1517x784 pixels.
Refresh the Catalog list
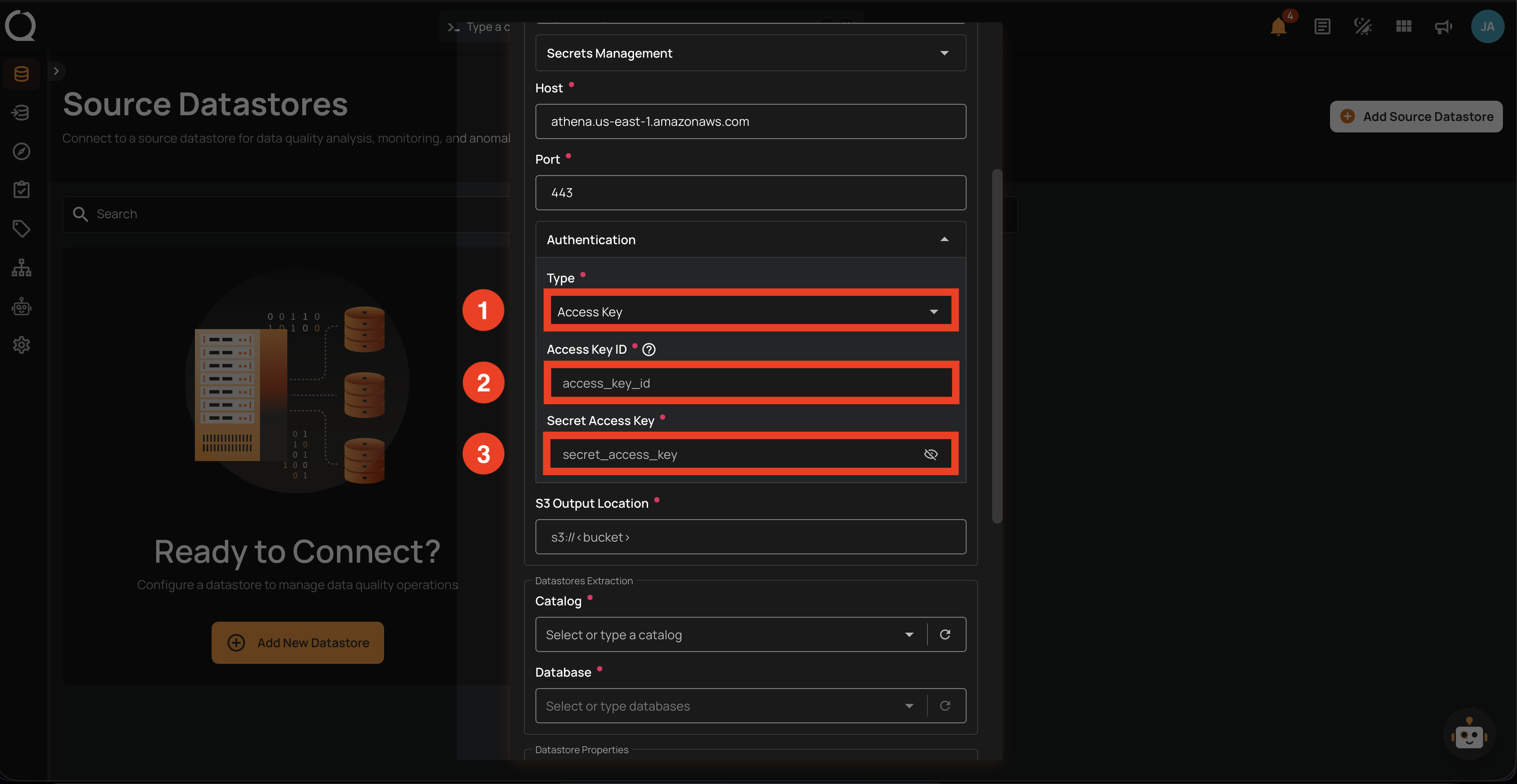[945, 634]
